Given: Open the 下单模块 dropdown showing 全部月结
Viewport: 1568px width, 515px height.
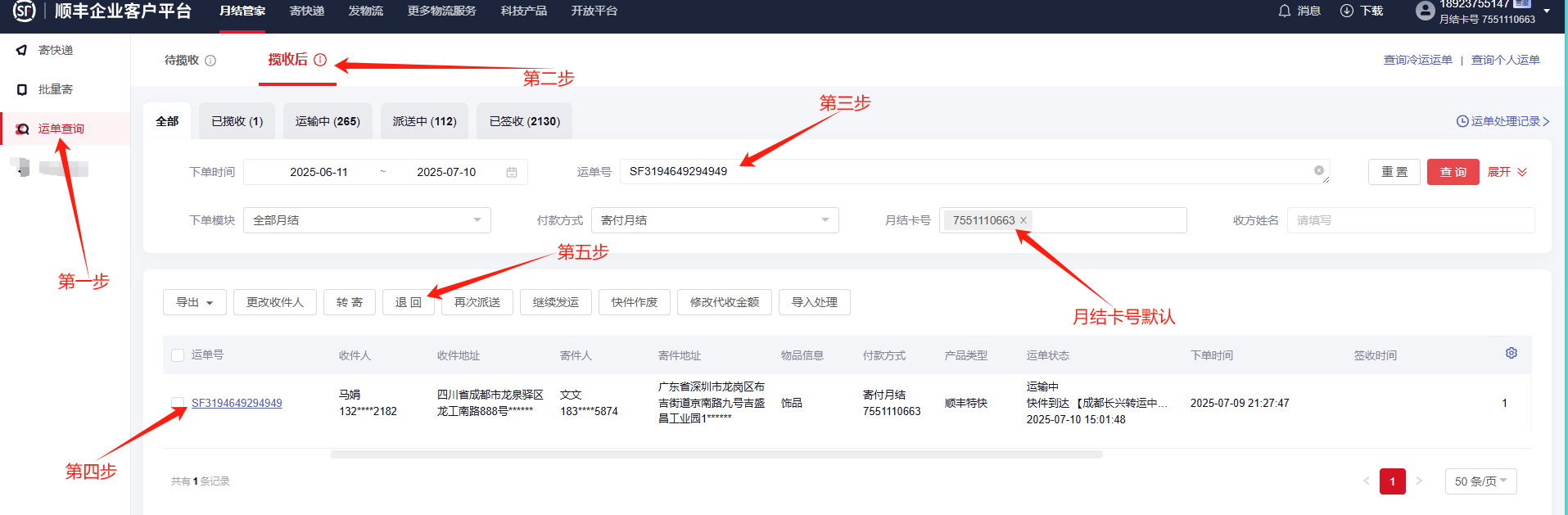Looking at the screenshot, I should click(x=367, y=220).
